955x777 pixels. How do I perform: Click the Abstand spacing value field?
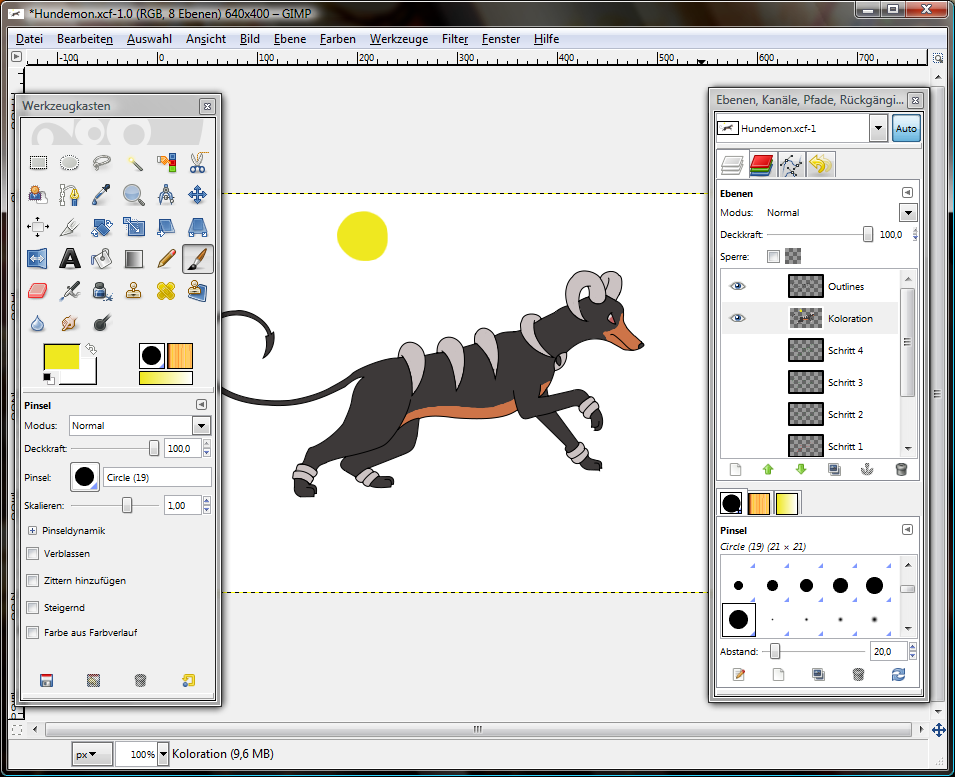tap(888, 652)
